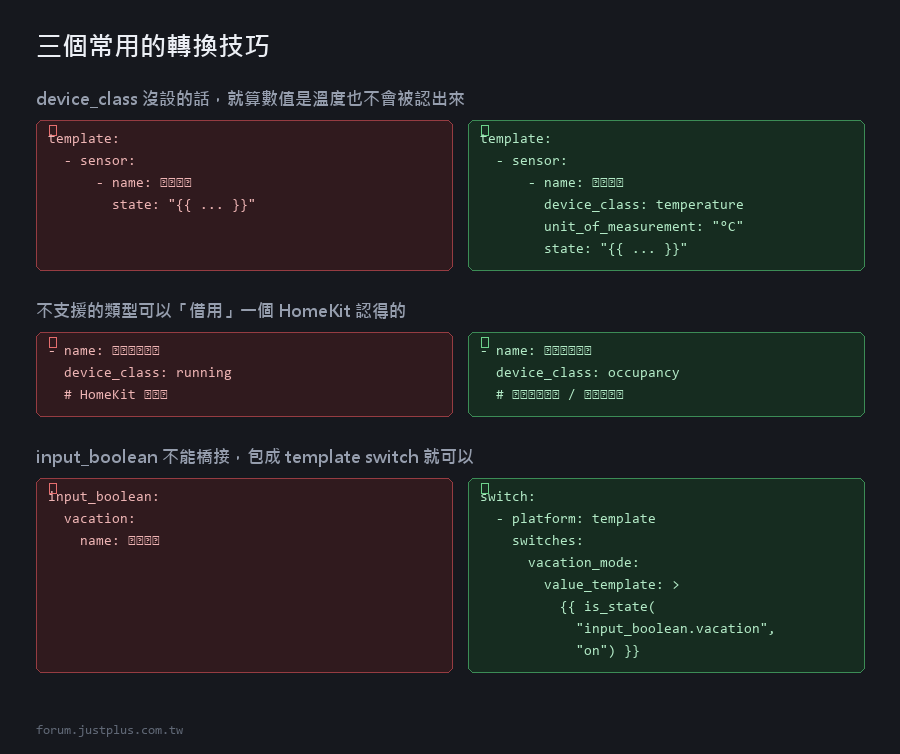Click the # HomeKit comment line

tap(115, 395)
